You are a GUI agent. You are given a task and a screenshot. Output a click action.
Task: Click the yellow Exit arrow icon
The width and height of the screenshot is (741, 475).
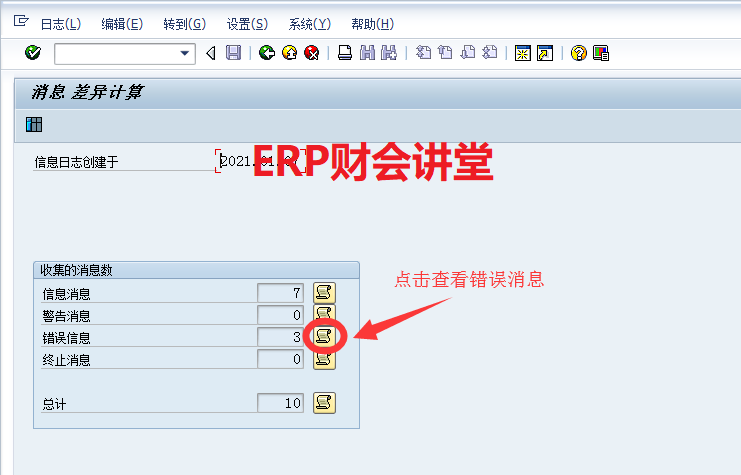tap(289, 53)
